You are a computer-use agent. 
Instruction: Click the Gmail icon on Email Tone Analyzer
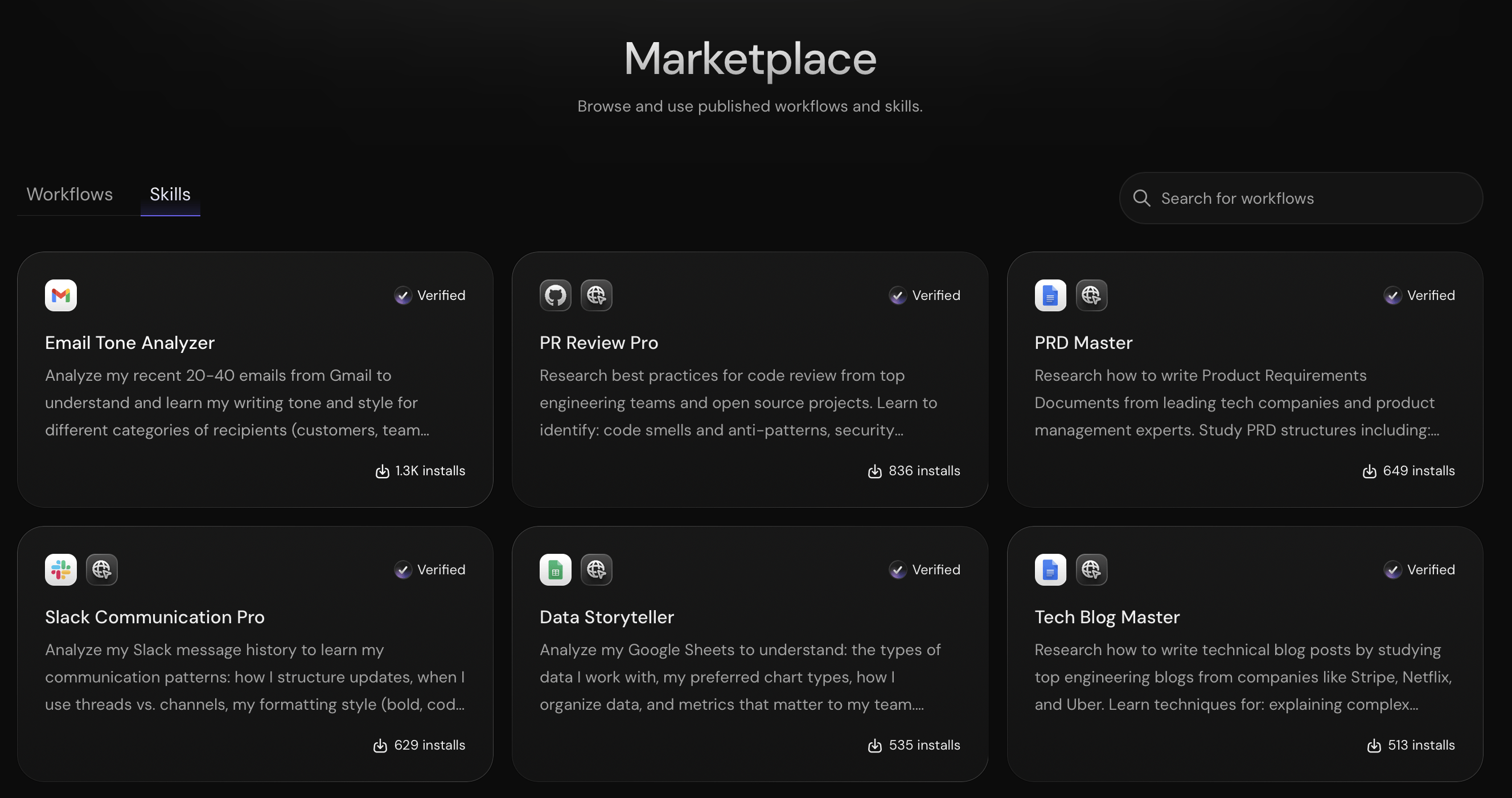pyautogui.click(x=61, y=295)
